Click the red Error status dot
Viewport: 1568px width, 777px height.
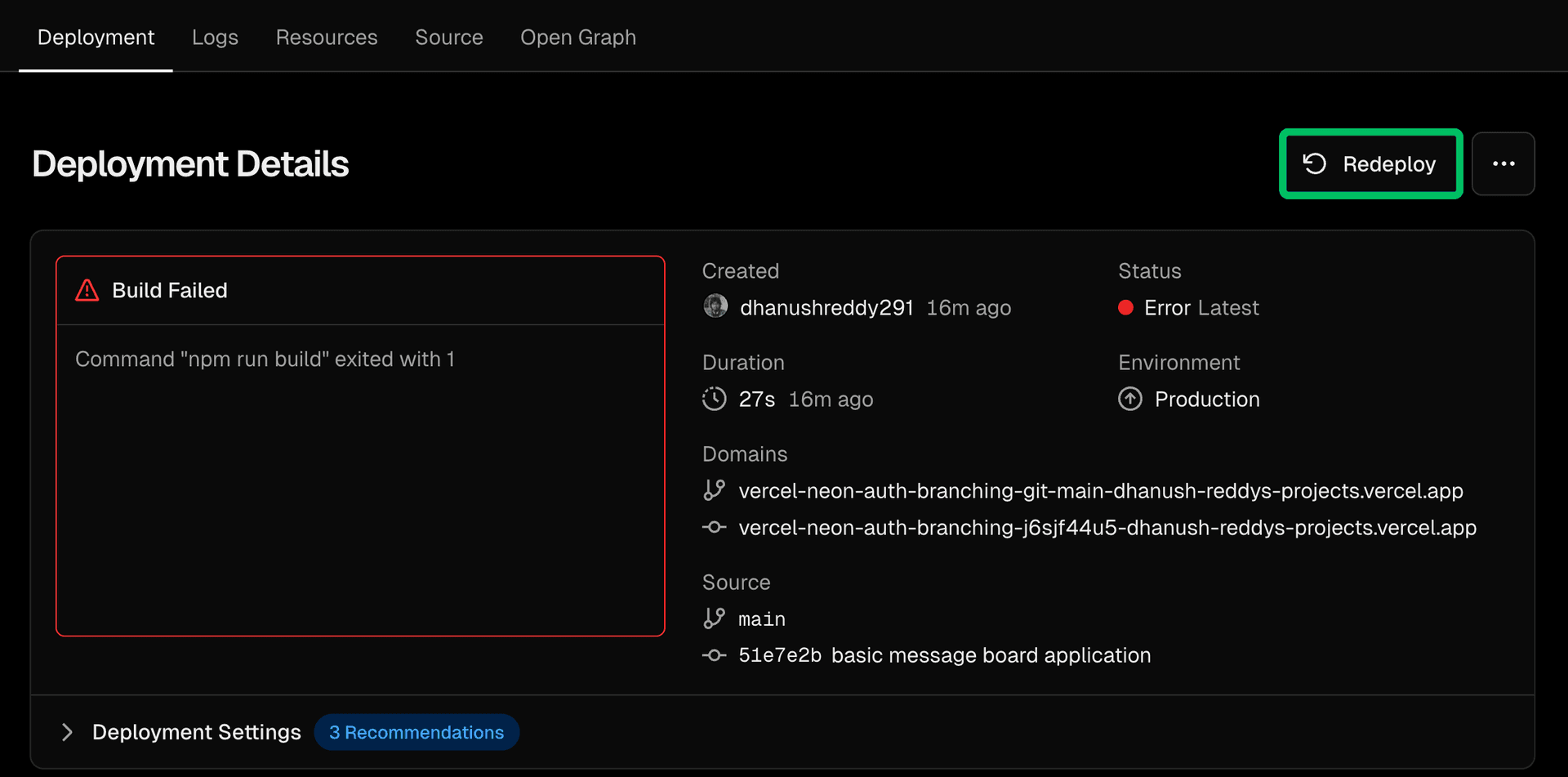tap(1125, 307)
